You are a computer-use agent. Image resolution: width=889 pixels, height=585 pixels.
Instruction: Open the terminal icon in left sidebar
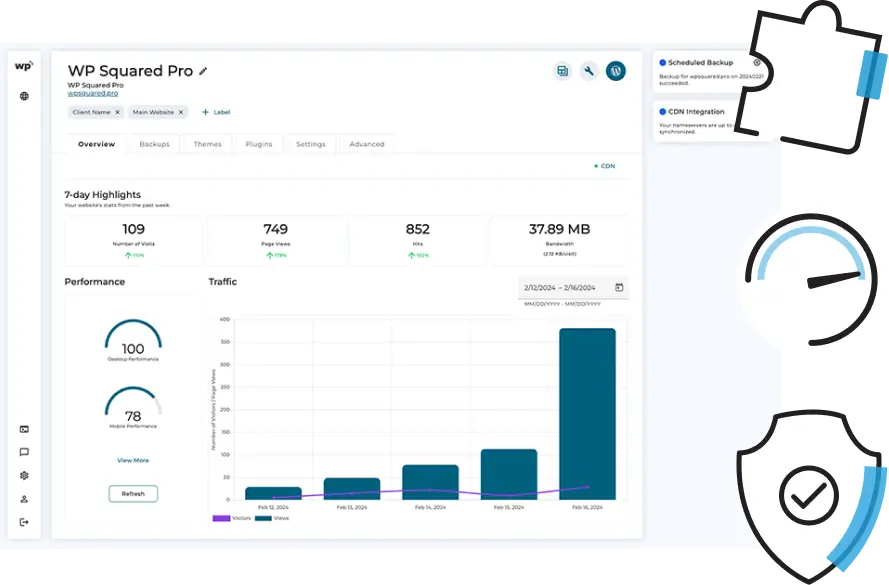24,429
